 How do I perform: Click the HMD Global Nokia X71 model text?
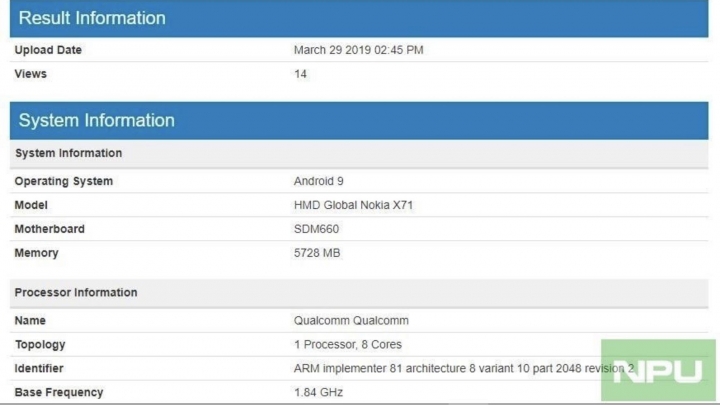coord(354,205)
